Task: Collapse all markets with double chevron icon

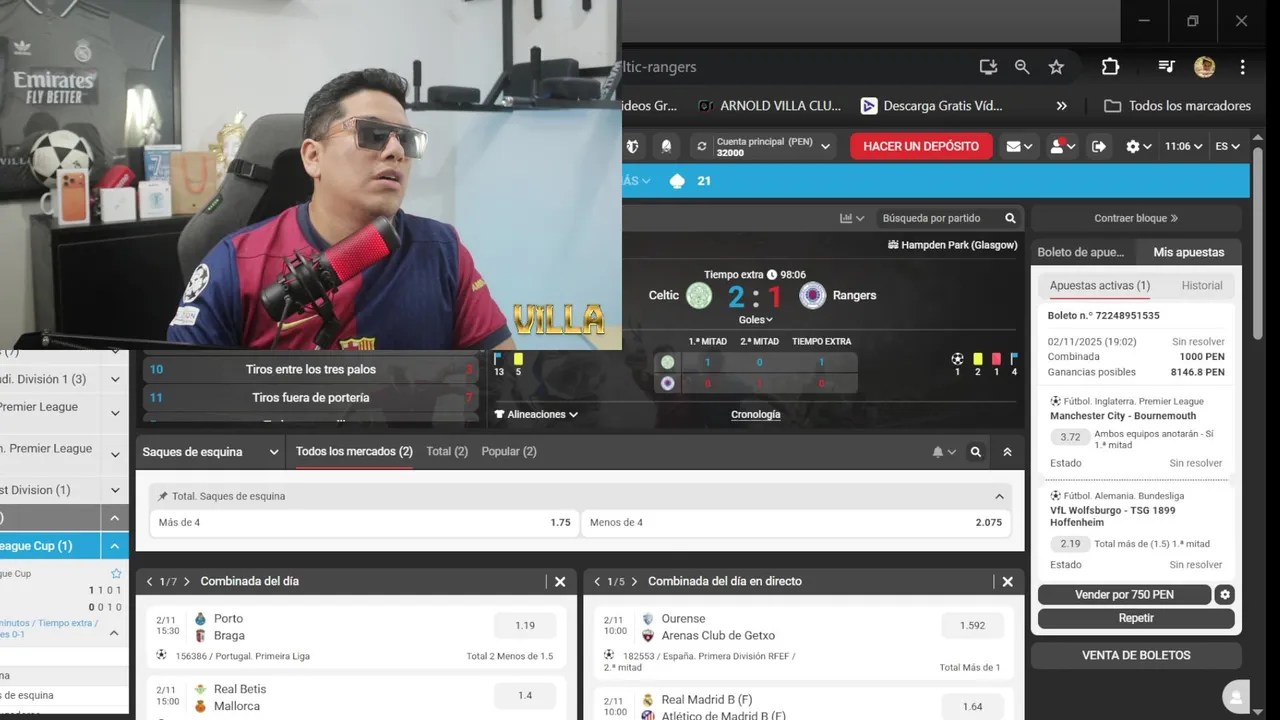Action: 1007,452
